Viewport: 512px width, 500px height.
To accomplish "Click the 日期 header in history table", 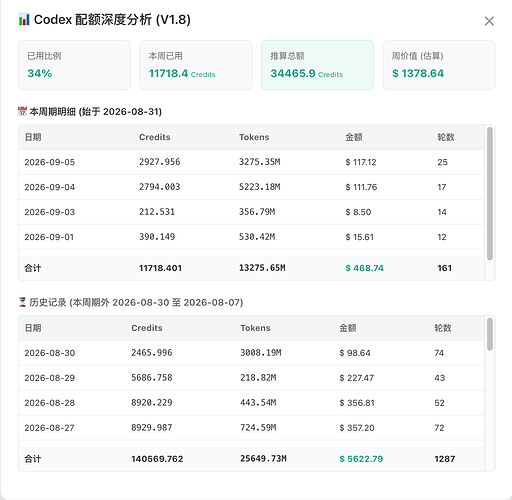I will 33,328.
